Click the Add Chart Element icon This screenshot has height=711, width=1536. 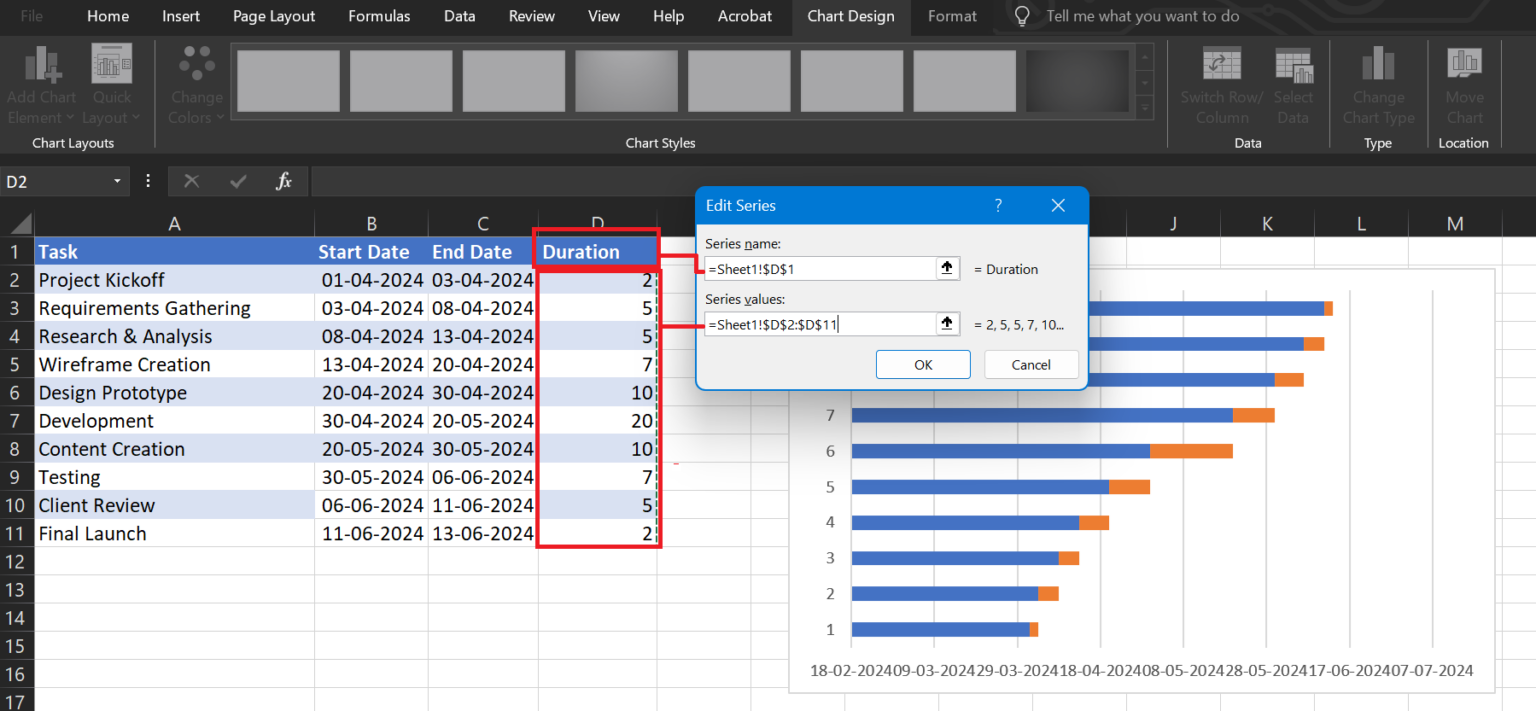click(x=41, y=63)
